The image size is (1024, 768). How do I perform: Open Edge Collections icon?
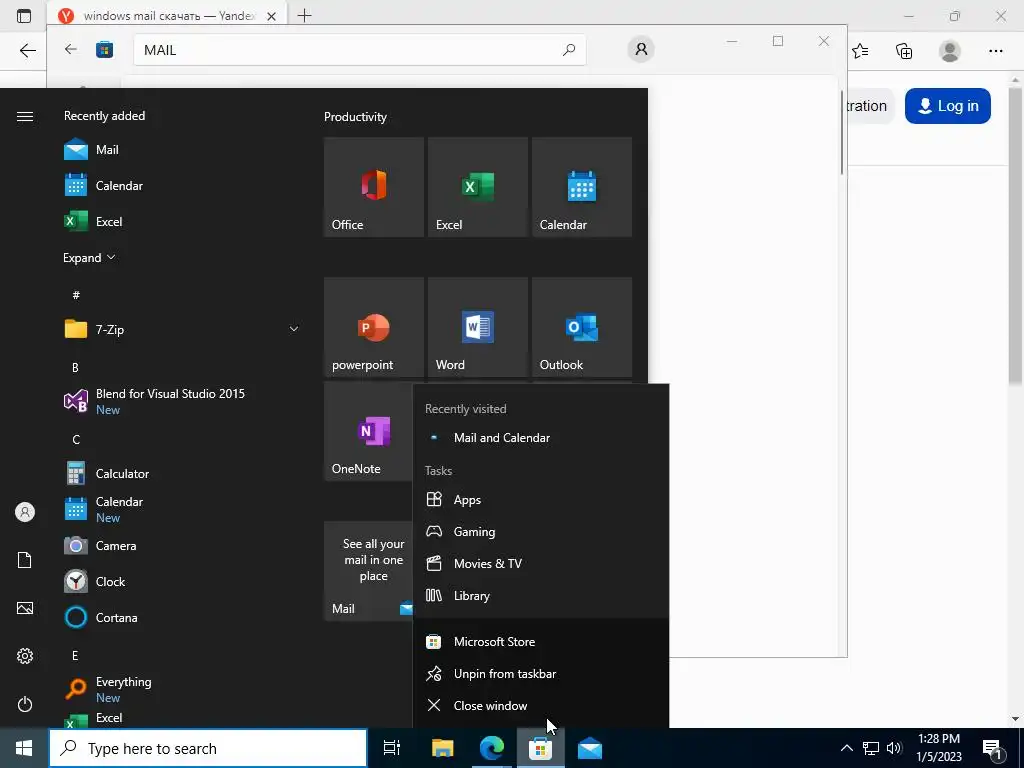pos(904,51)
